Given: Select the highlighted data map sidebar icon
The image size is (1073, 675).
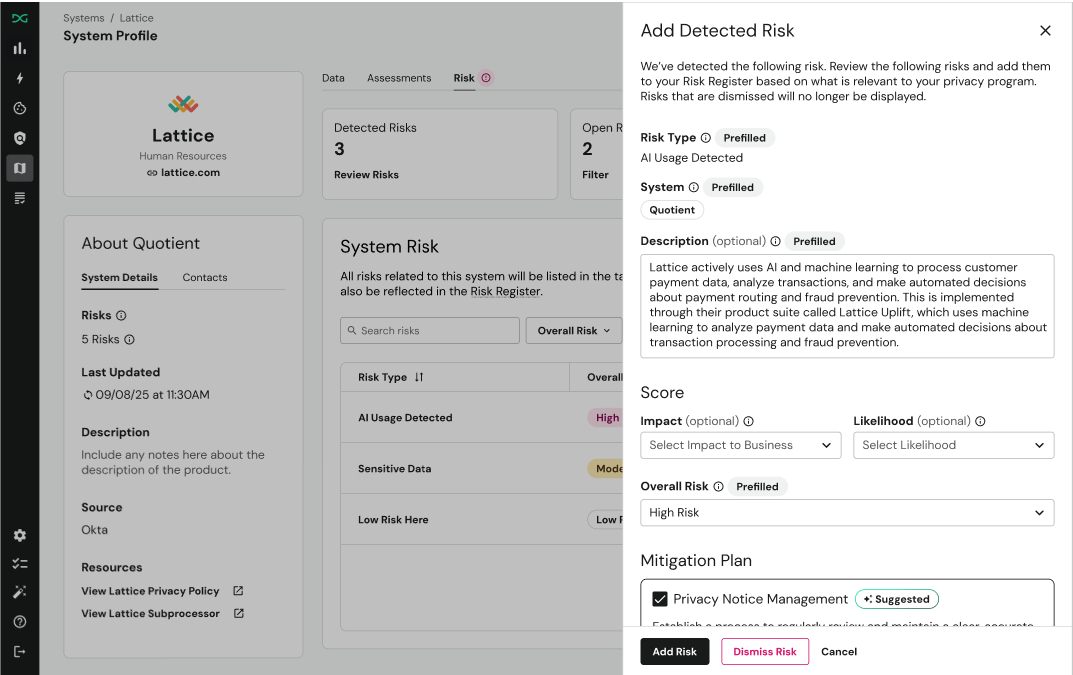Looking at the screenshot, I should [19, 168].
